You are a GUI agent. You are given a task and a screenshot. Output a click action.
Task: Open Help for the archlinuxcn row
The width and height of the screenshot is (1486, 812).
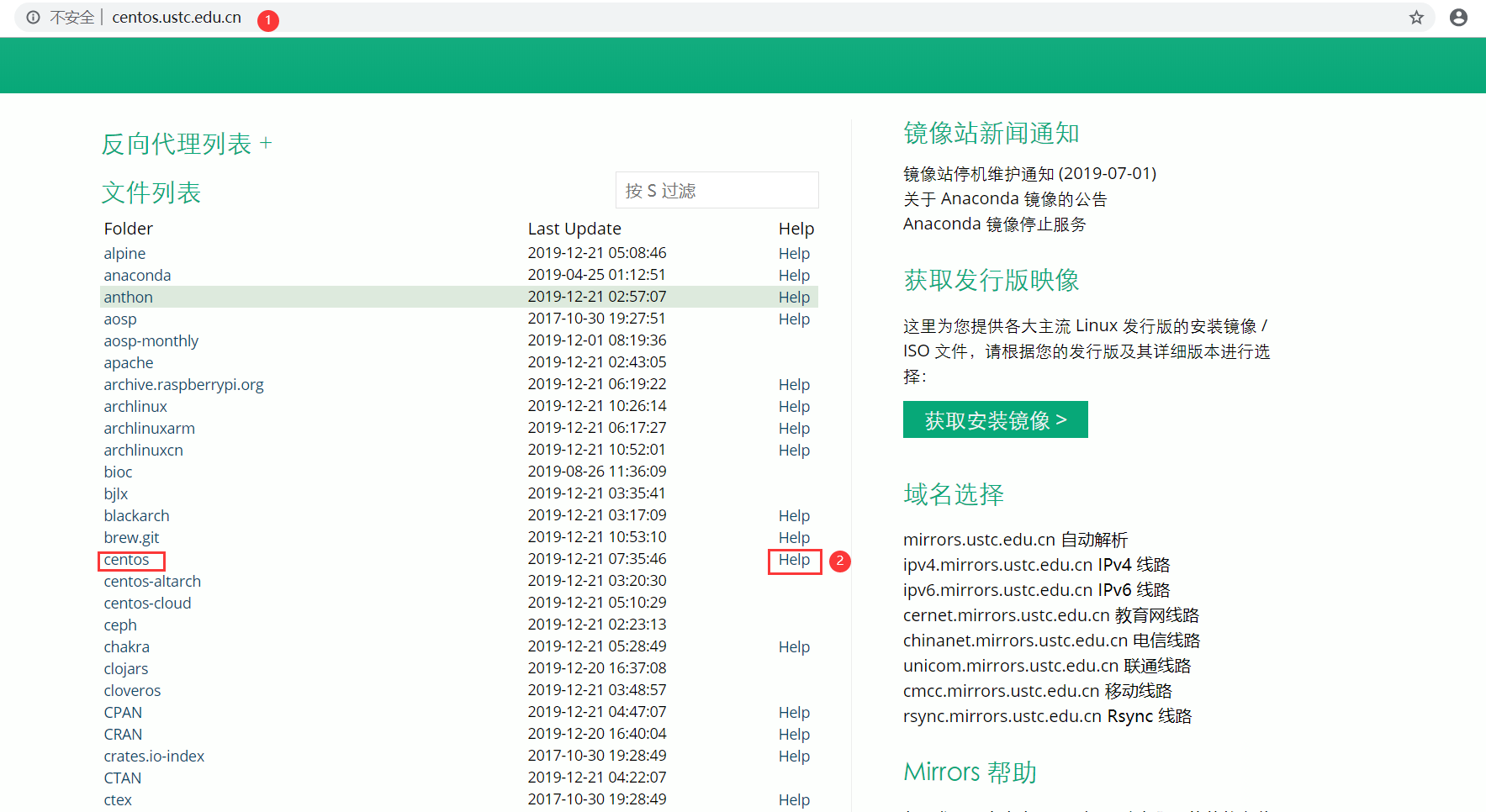coord(794,450)
